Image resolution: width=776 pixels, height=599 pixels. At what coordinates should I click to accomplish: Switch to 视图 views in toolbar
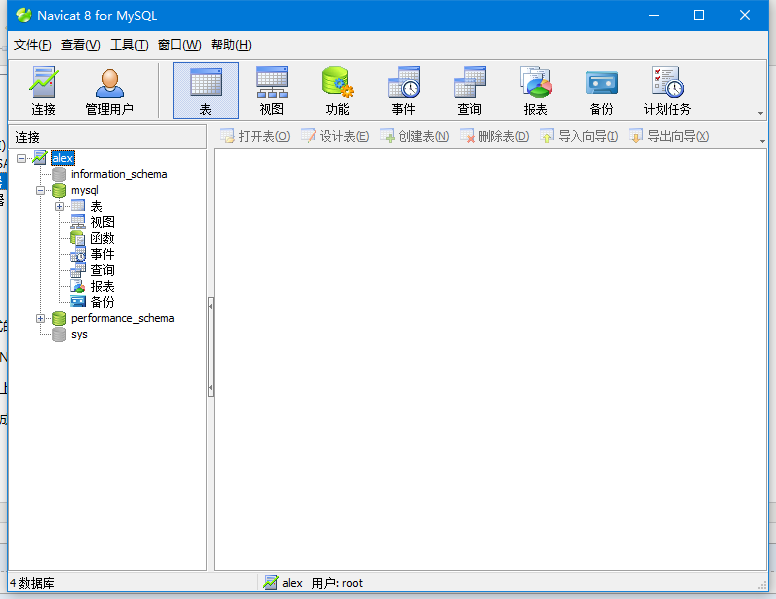click(272, 91)
